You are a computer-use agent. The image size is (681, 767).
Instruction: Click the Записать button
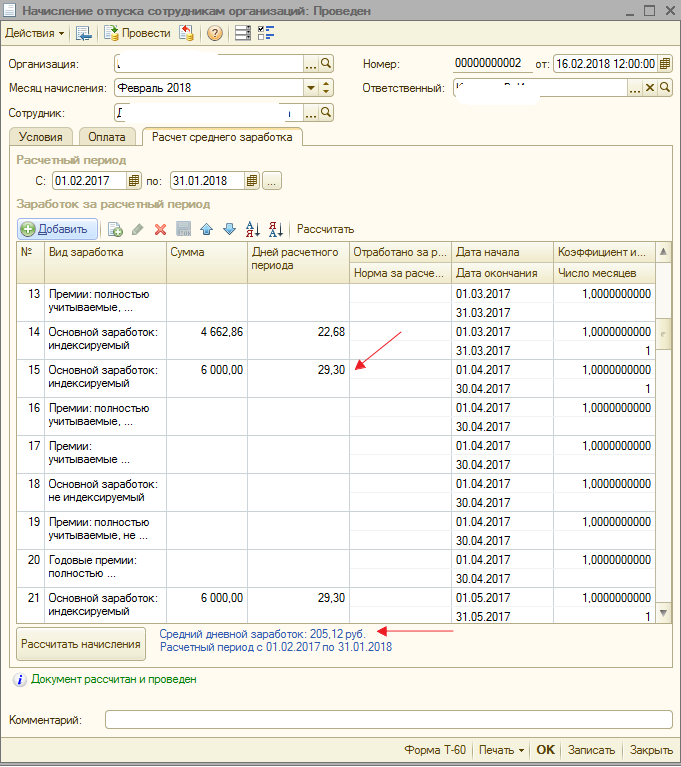[590, 750]
